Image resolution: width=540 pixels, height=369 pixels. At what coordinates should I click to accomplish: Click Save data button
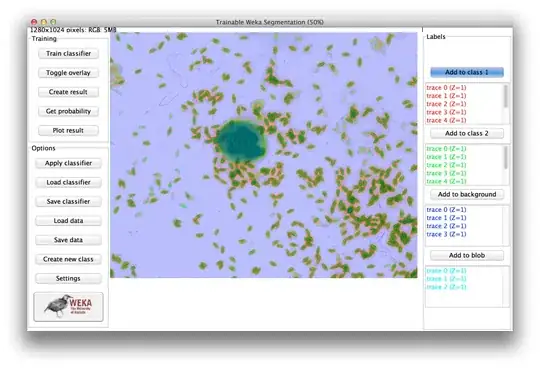click(69, 240)
